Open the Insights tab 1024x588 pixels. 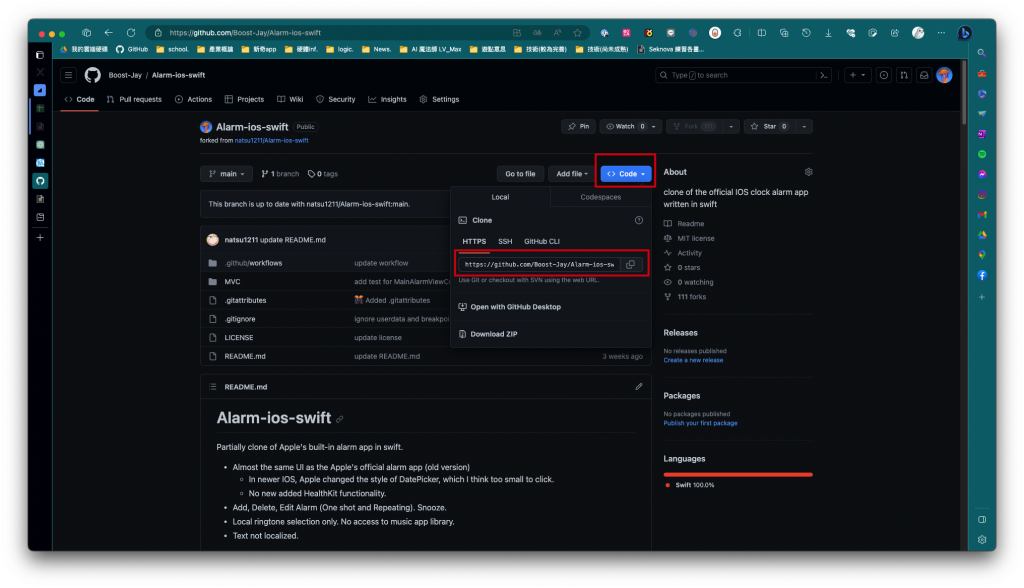click(387, 99)
